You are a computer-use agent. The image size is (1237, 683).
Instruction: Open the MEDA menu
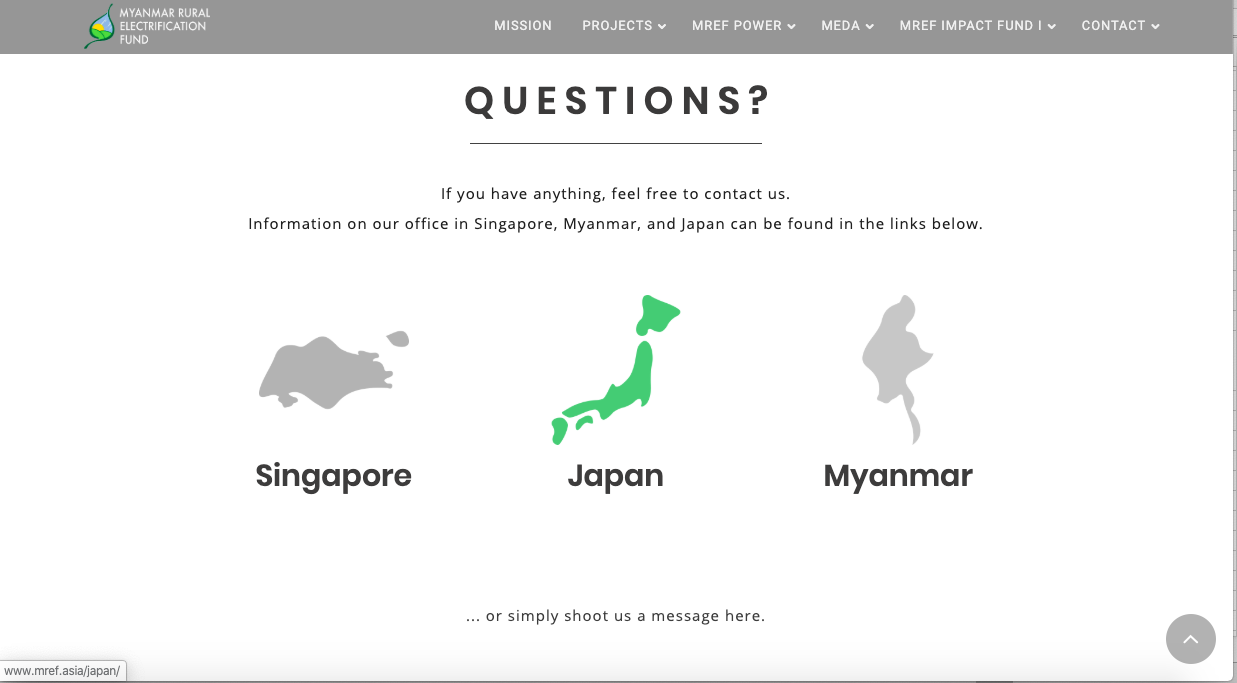pyautogui.click(x=840, y=26)
